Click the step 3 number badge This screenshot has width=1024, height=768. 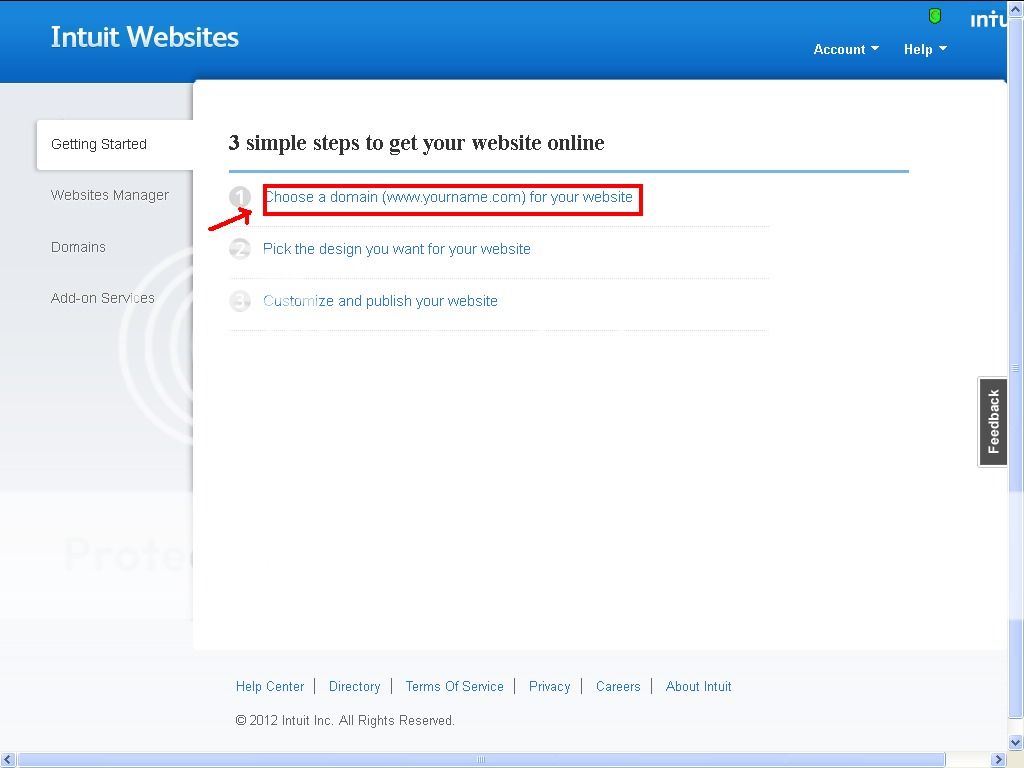click(x=240, y=301)
